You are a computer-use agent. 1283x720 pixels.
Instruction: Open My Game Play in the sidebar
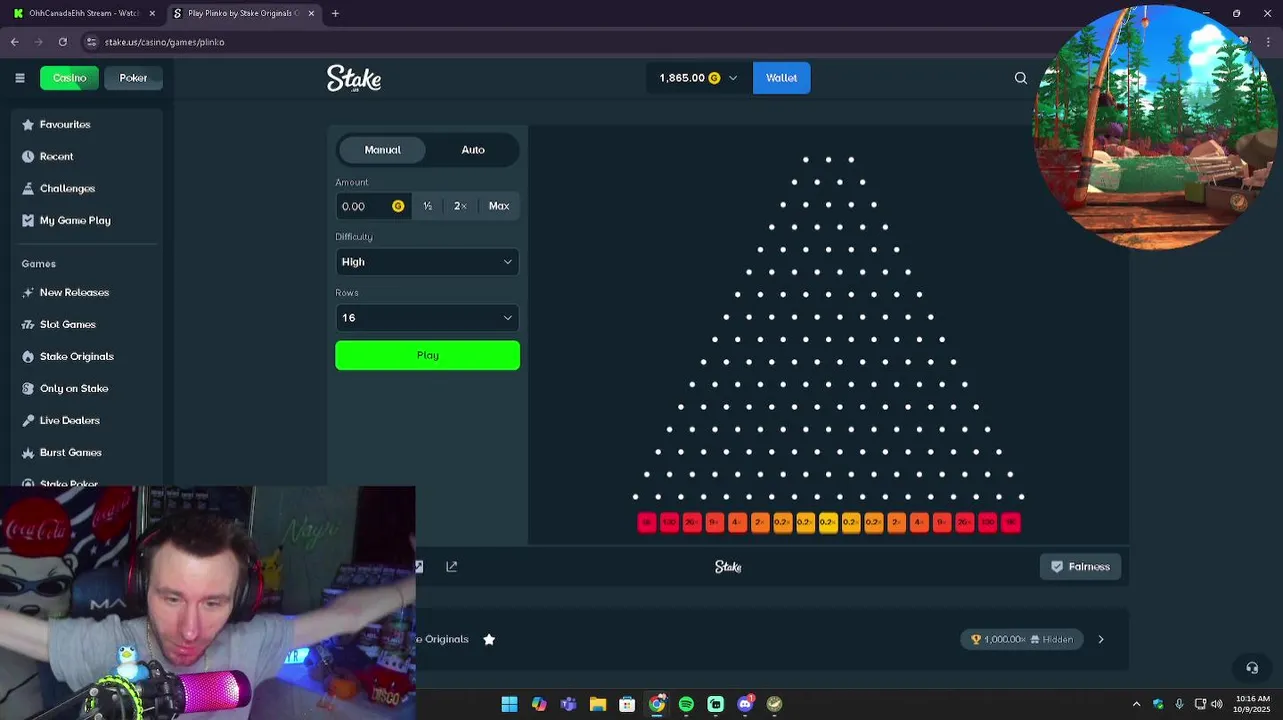pyautogui.click(x=75, y=221)
